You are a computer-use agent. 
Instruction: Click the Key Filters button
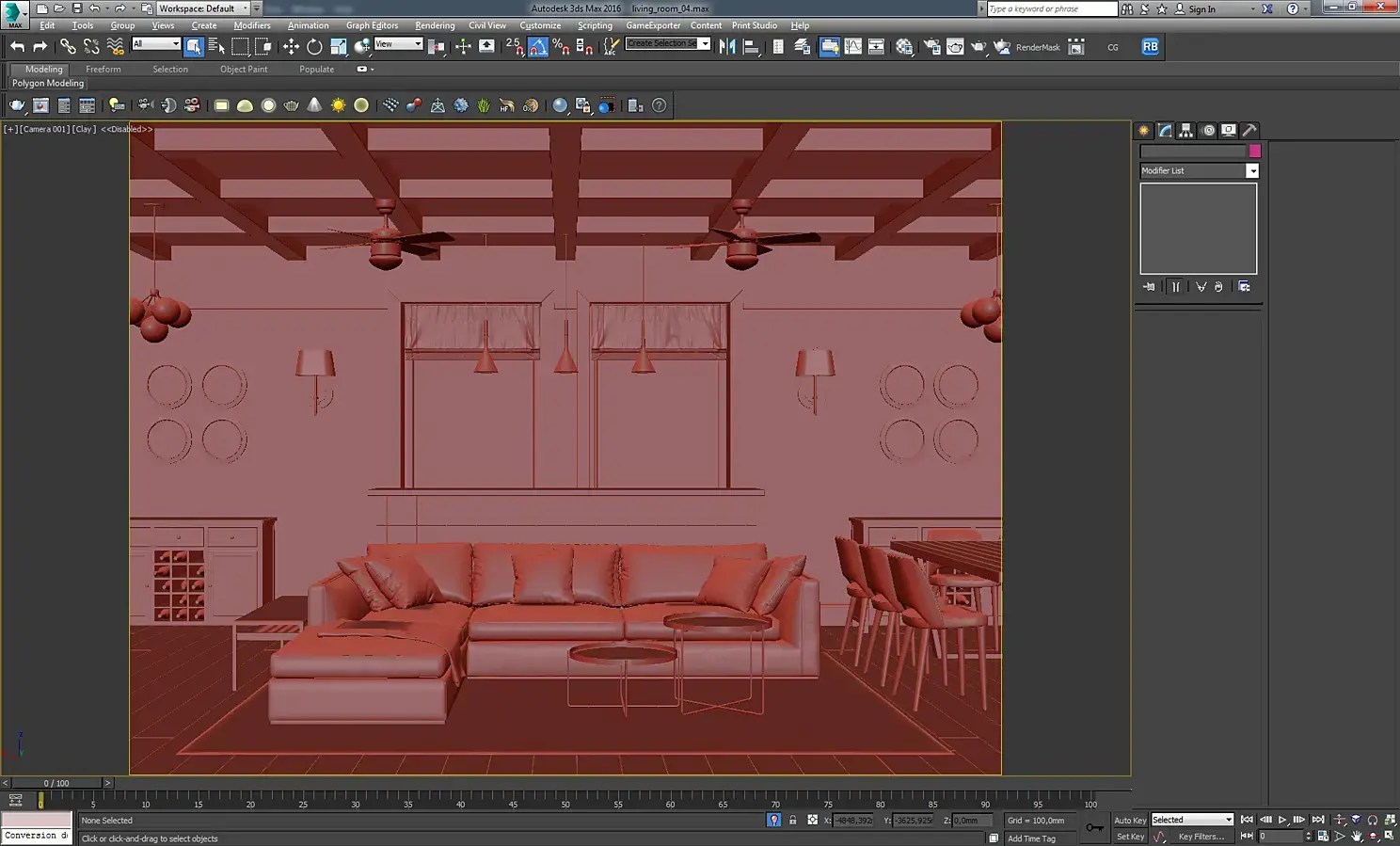pos(1201,837)
